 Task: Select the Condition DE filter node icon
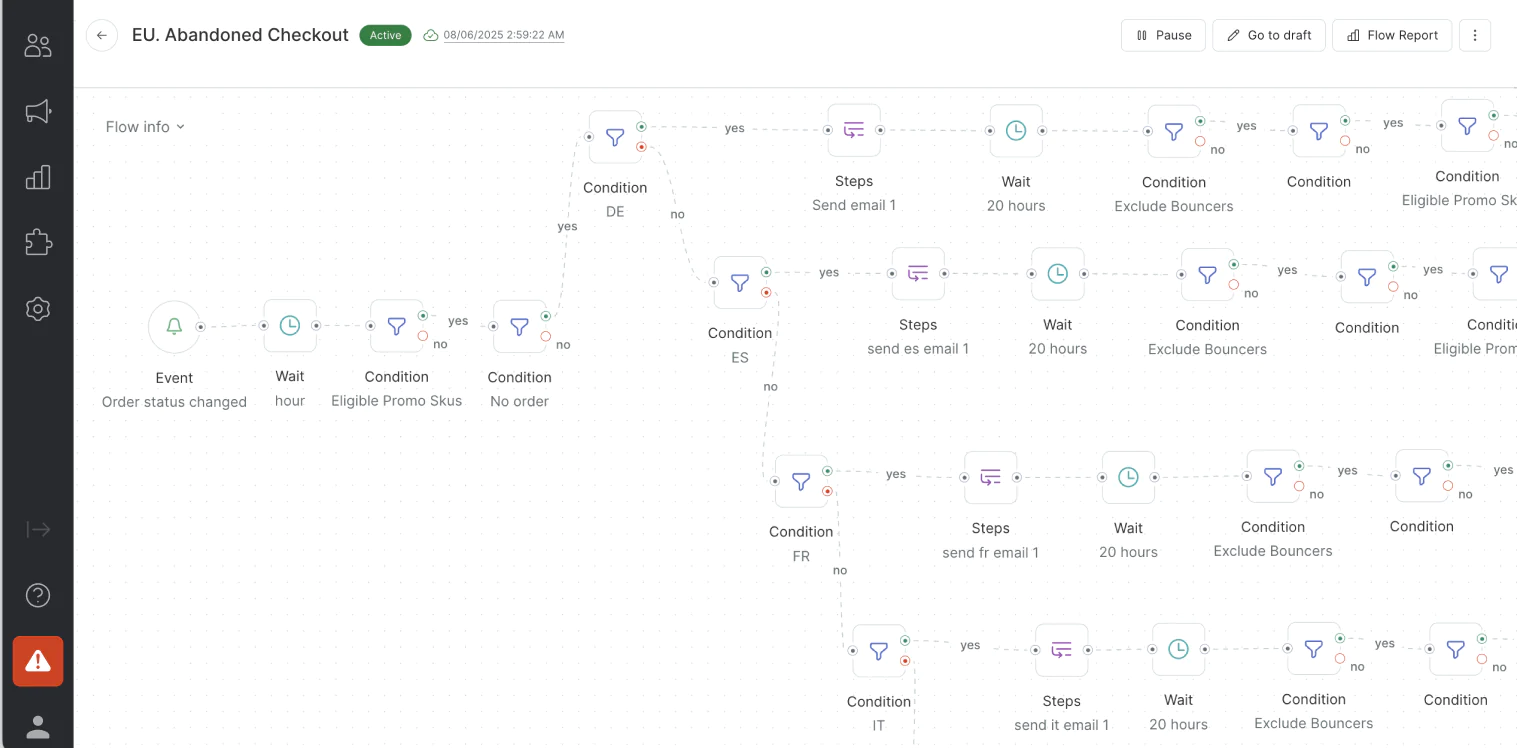pos(614,137)
